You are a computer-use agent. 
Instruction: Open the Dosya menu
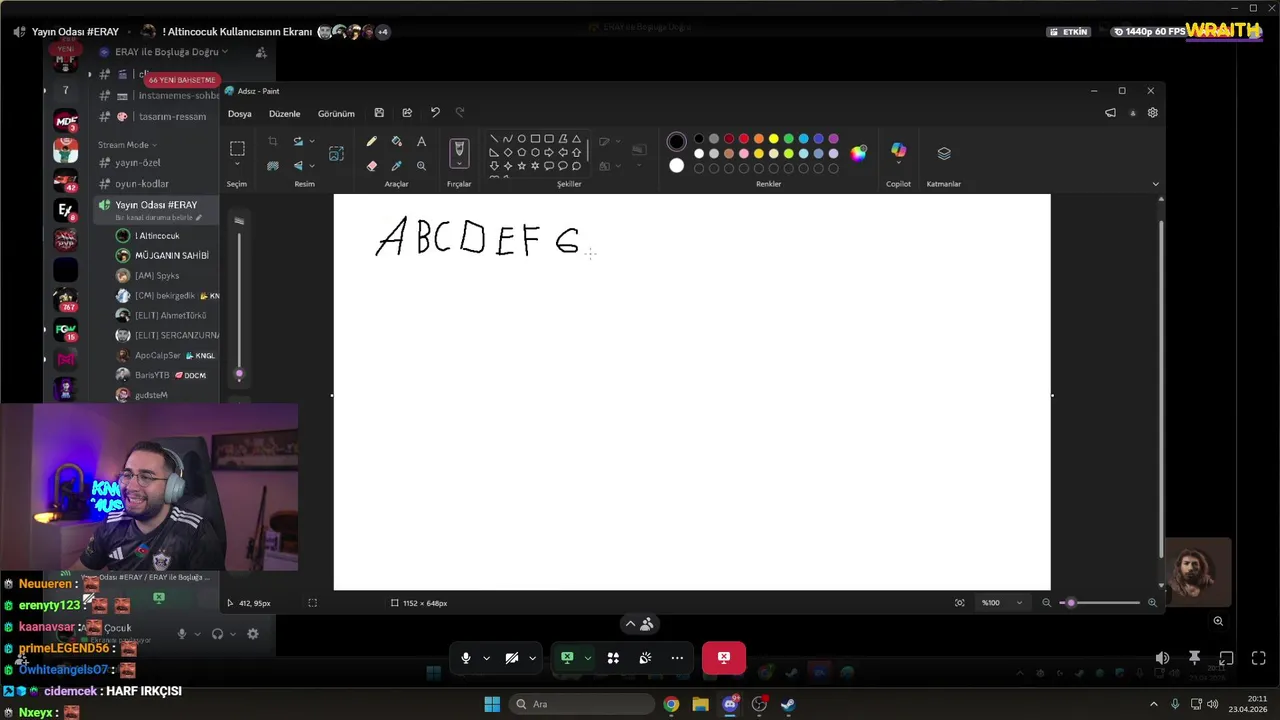point(240,113)
